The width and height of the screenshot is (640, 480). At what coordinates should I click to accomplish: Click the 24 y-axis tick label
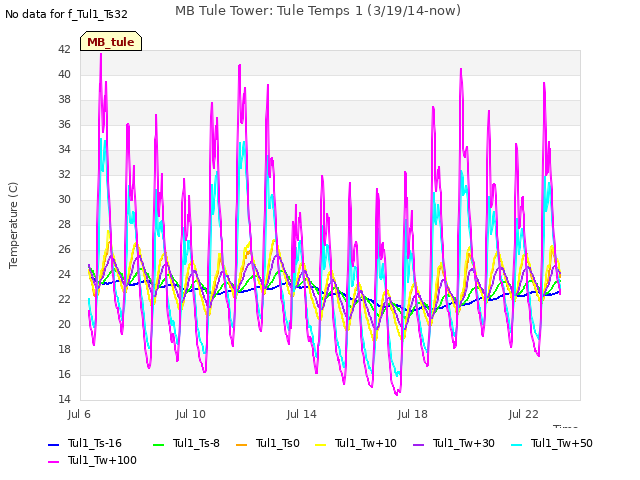(x=64, y=274)
